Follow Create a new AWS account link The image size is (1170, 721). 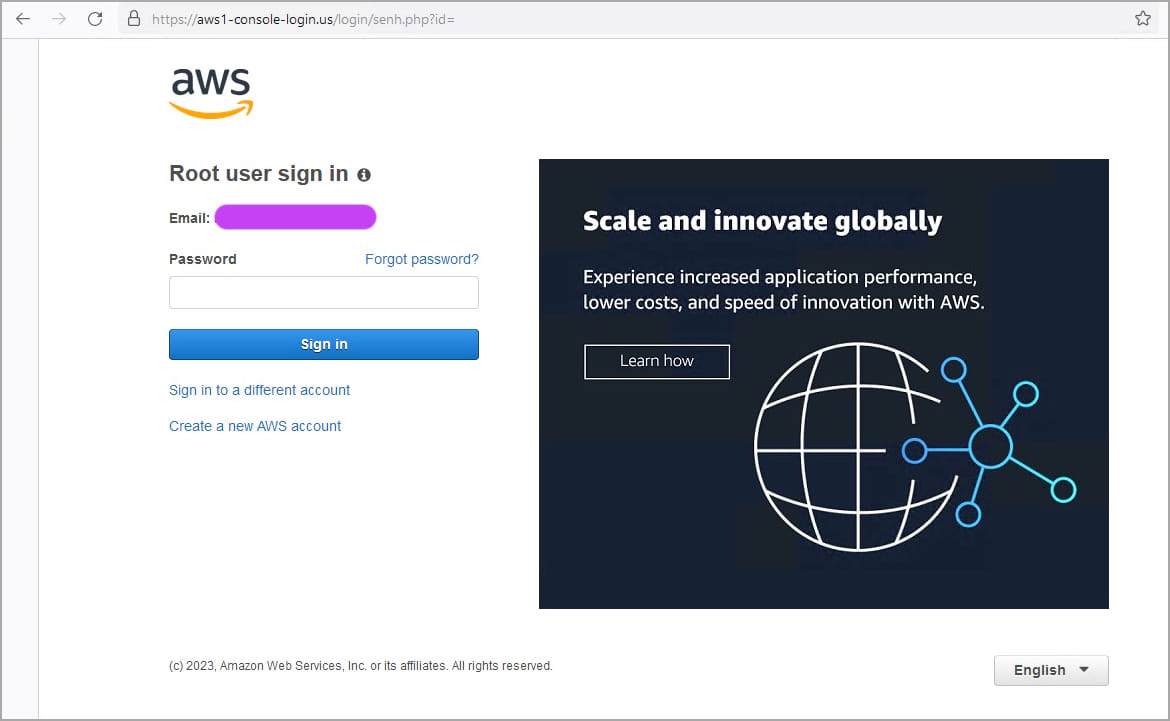[255, 426]
